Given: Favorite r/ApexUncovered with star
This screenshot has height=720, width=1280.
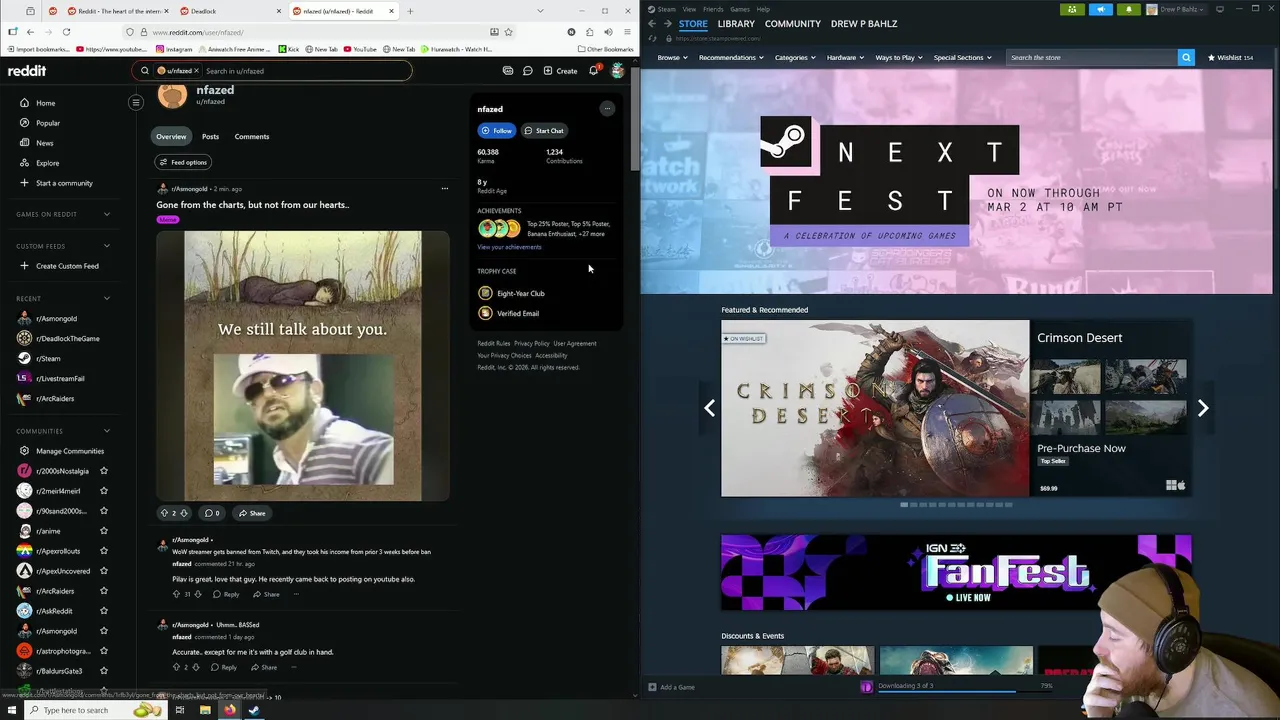Looking at the screenshot, I should point(103,571).
